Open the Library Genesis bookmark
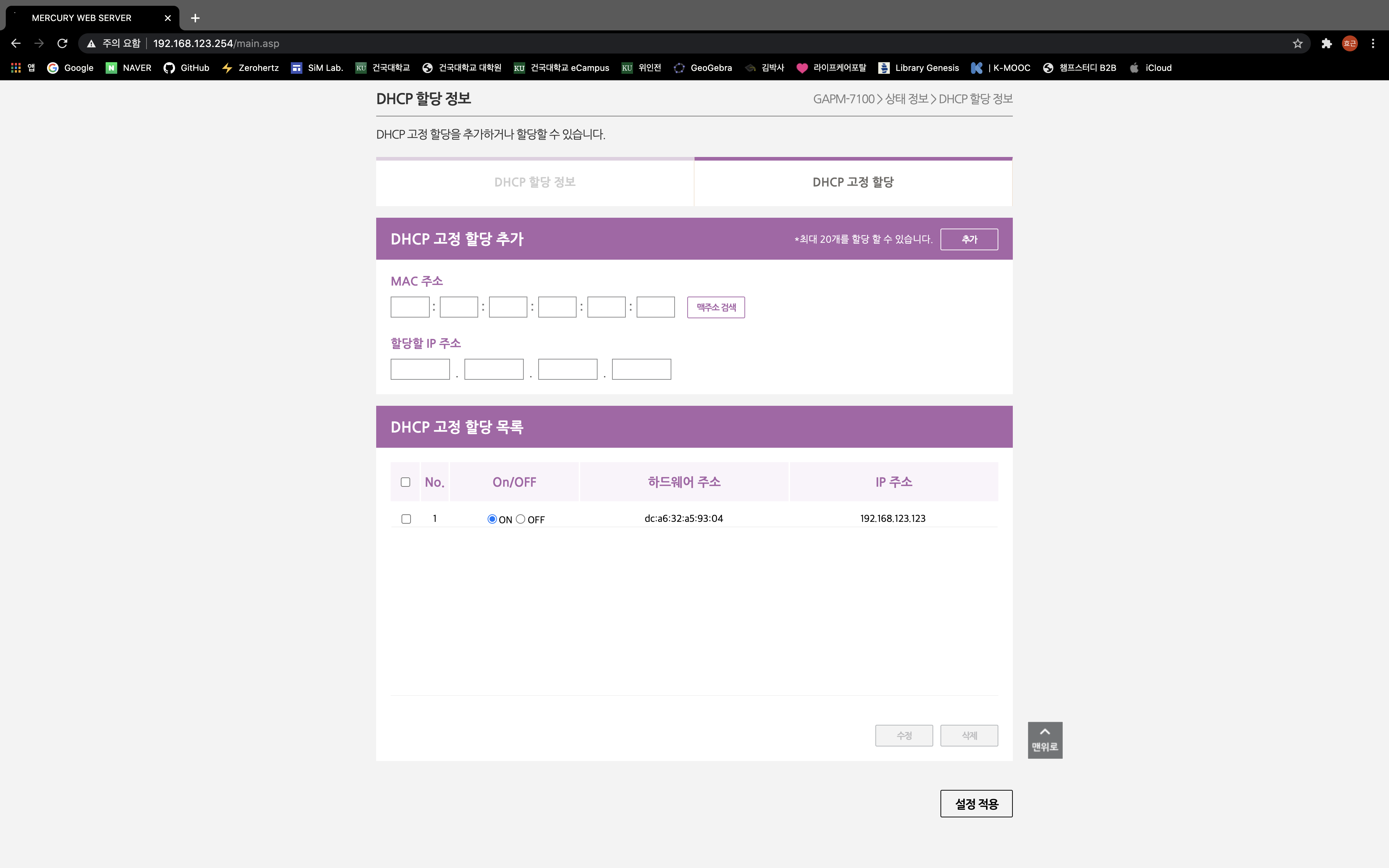Screen dimensions: 1389x868 918,68
